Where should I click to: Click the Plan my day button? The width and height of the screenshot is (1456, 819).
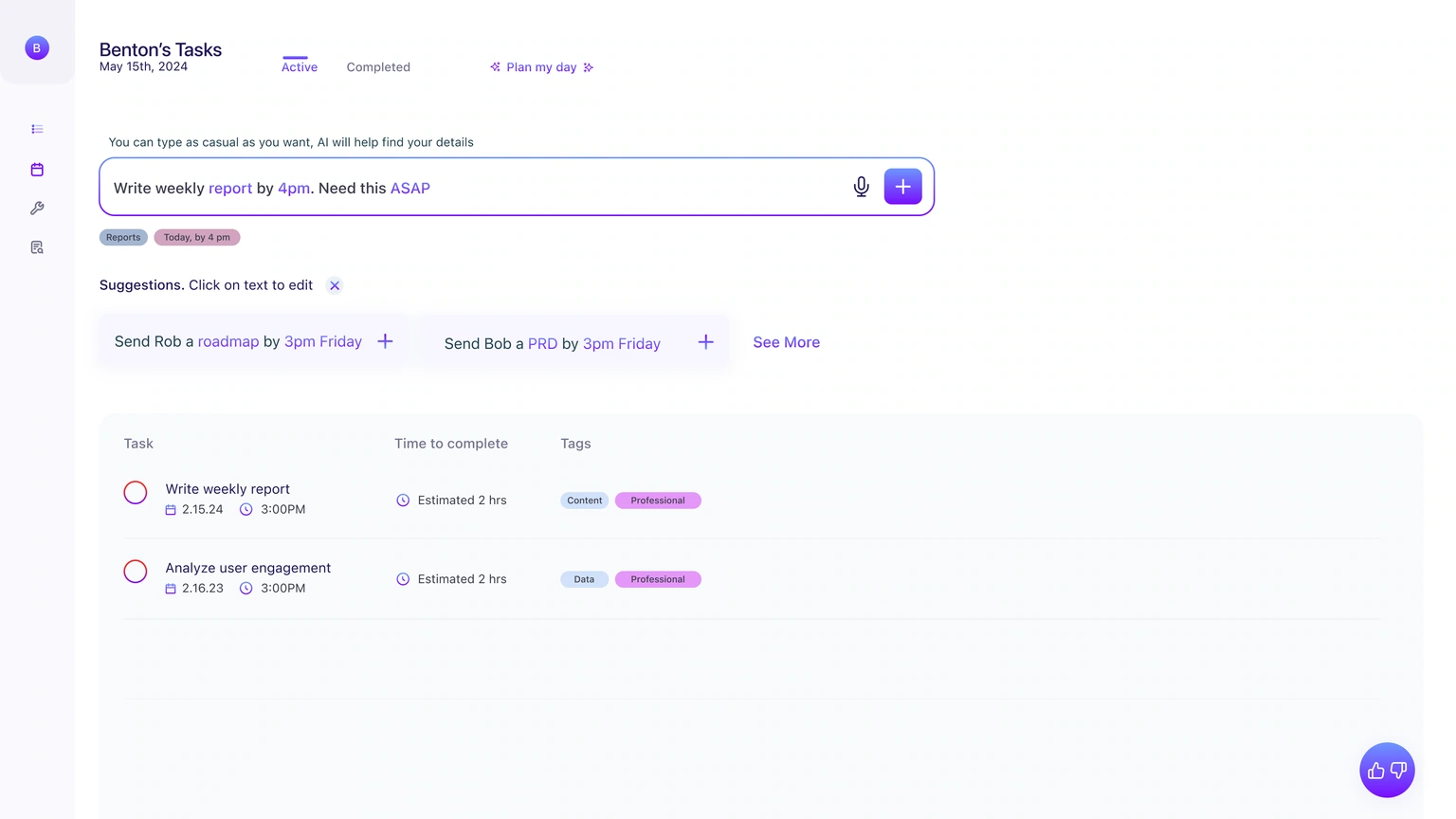click(541, 67)
